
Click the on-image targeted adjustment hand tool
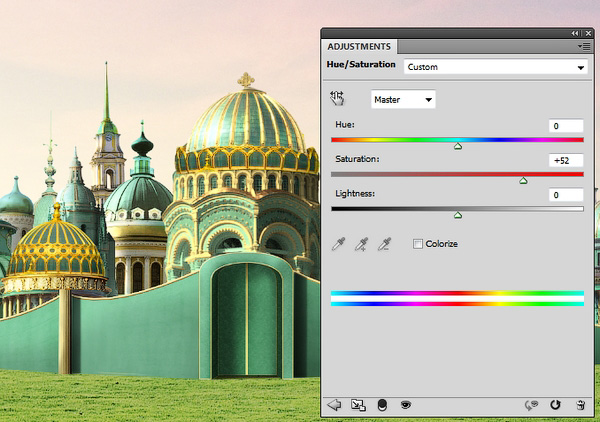337,99
